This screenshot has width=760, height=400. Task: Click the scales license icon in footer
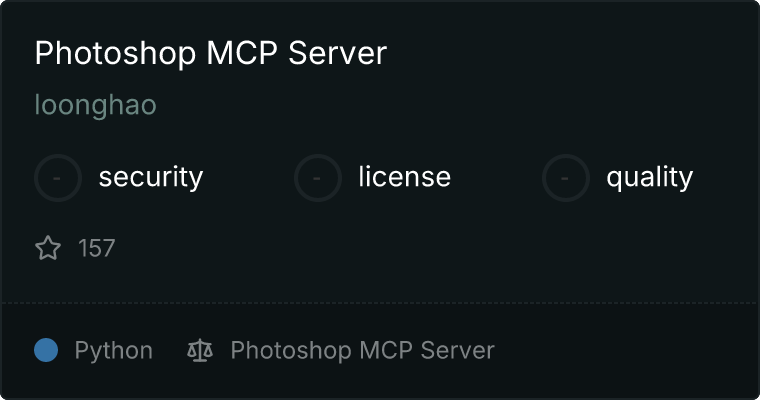(200, 351)
